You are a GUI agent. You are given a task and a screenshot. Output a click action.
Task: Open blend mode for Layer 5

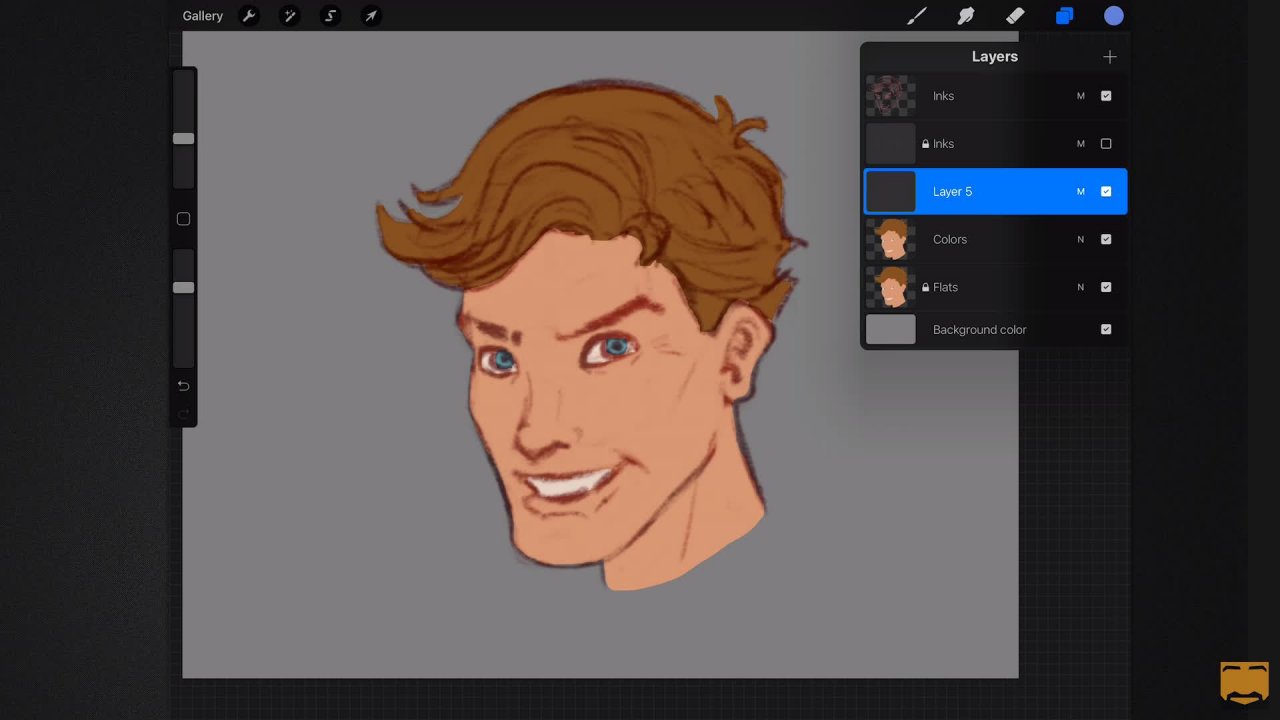(x=1080, y=192)
